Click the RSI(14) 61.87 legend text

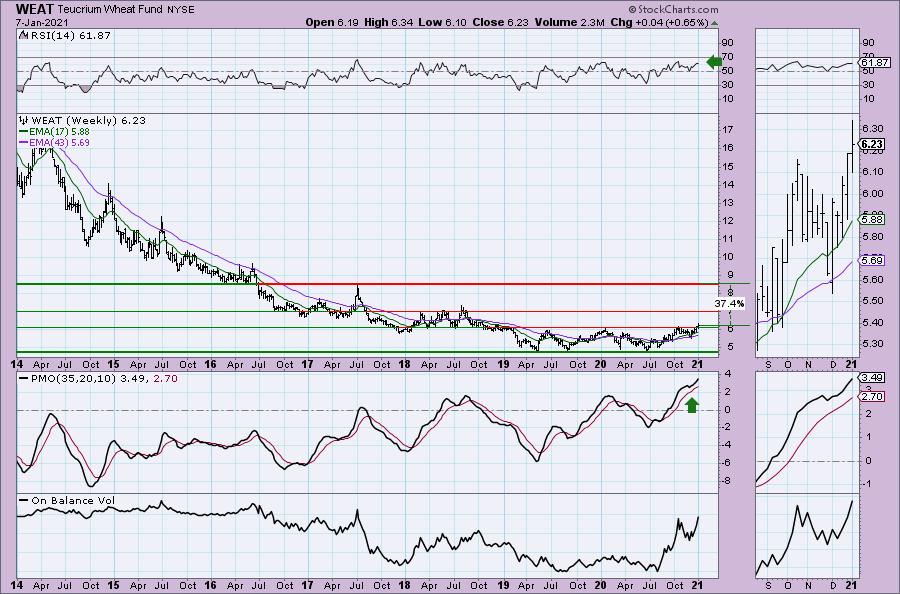(x=69, y=35)
